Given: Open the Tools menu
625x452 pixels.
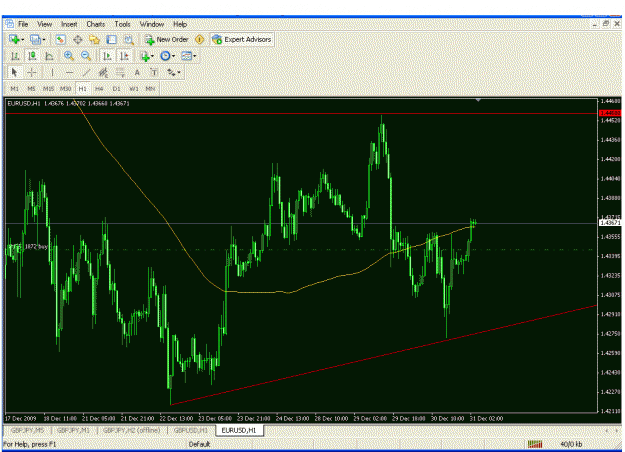Looking at the screenshot, I should pyautogui.click(x=122, y=24).
